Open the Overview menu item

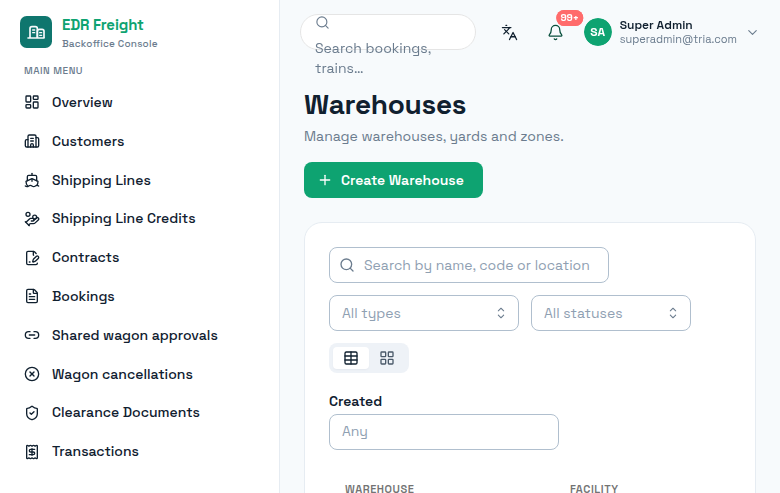(82, 102)
